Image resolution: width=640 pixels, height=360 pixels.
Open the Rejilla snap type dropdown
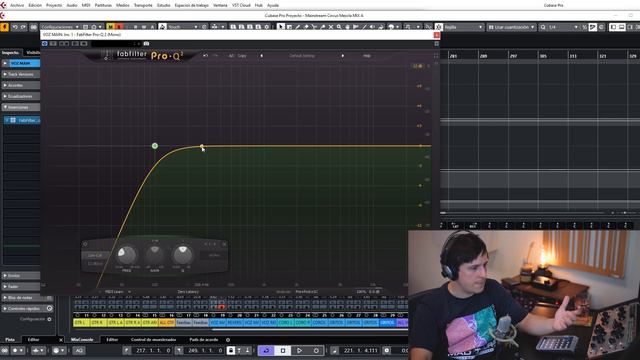463,27
